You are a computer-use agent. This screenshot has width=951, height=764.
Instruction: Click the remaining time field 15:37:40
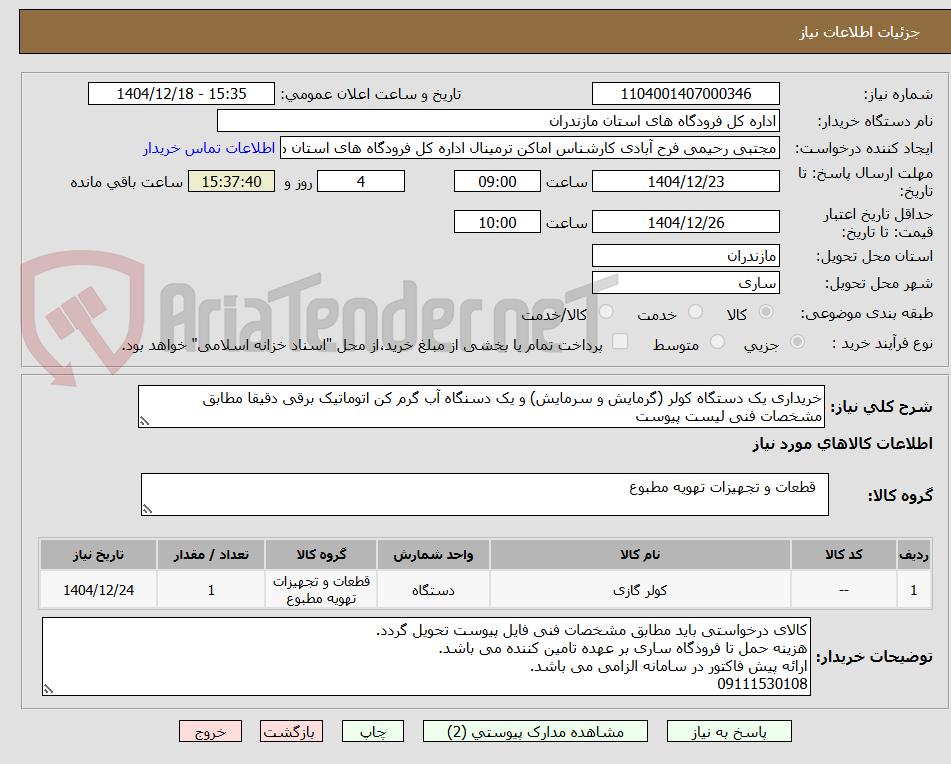click(x=231, y=181)
